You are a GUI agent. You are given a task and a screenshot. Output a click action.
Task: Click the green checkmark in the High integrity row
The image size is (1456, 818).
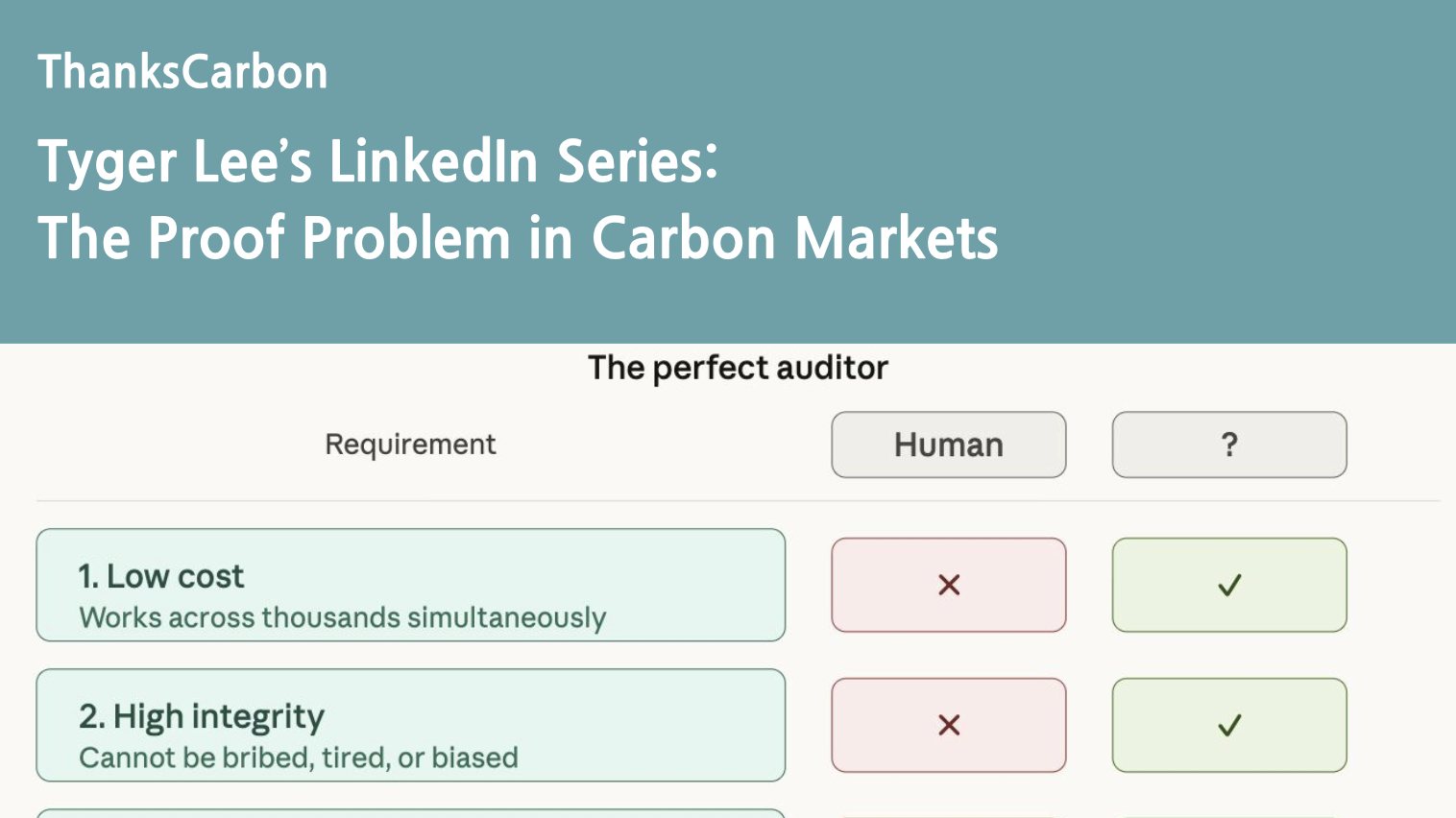pyautogui.click(x=1229, y=725)
